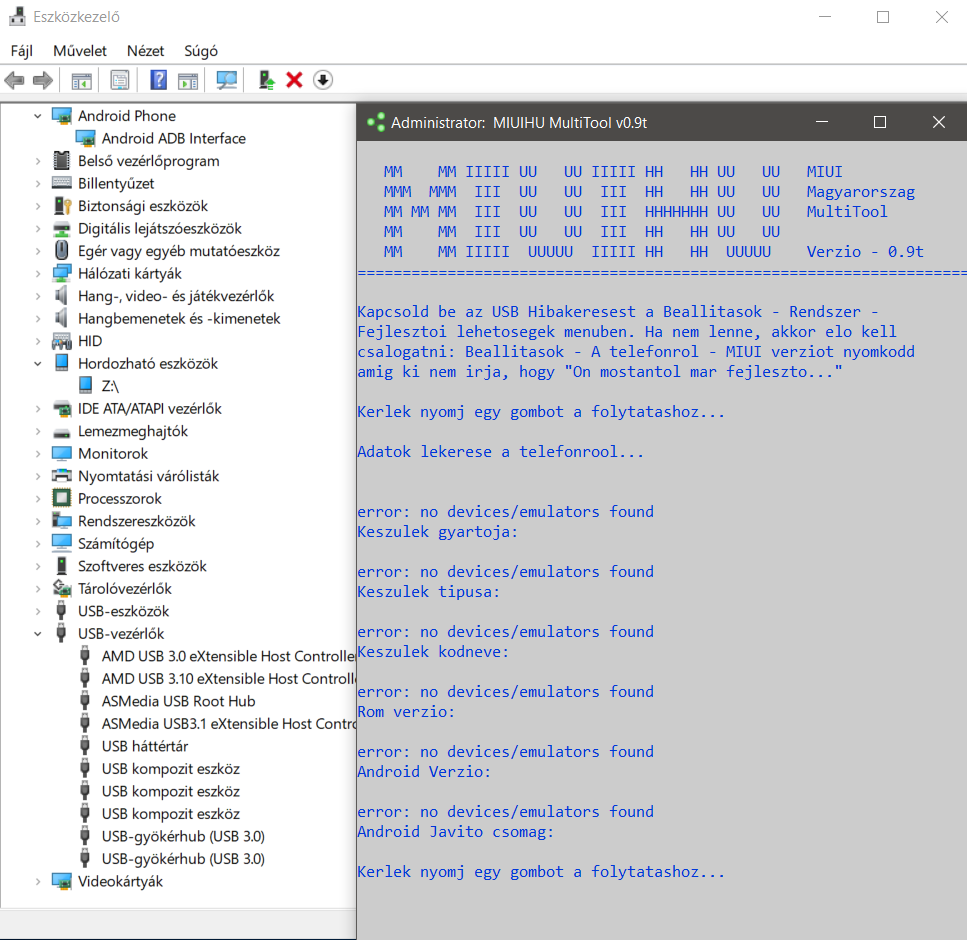The height and width of the screenshot is (940, 967).
Task: Maximize the MIUIHU MultiTool window
Action: (880, 122)
